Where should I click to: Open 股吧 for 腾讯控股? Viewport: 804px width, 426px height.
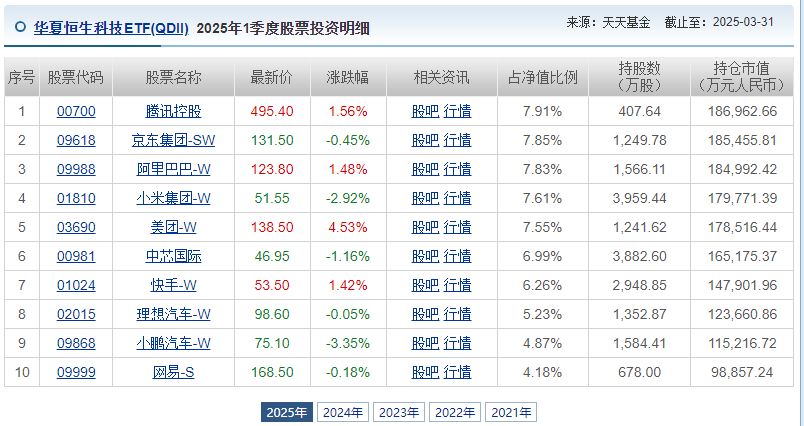click(425, 111)
